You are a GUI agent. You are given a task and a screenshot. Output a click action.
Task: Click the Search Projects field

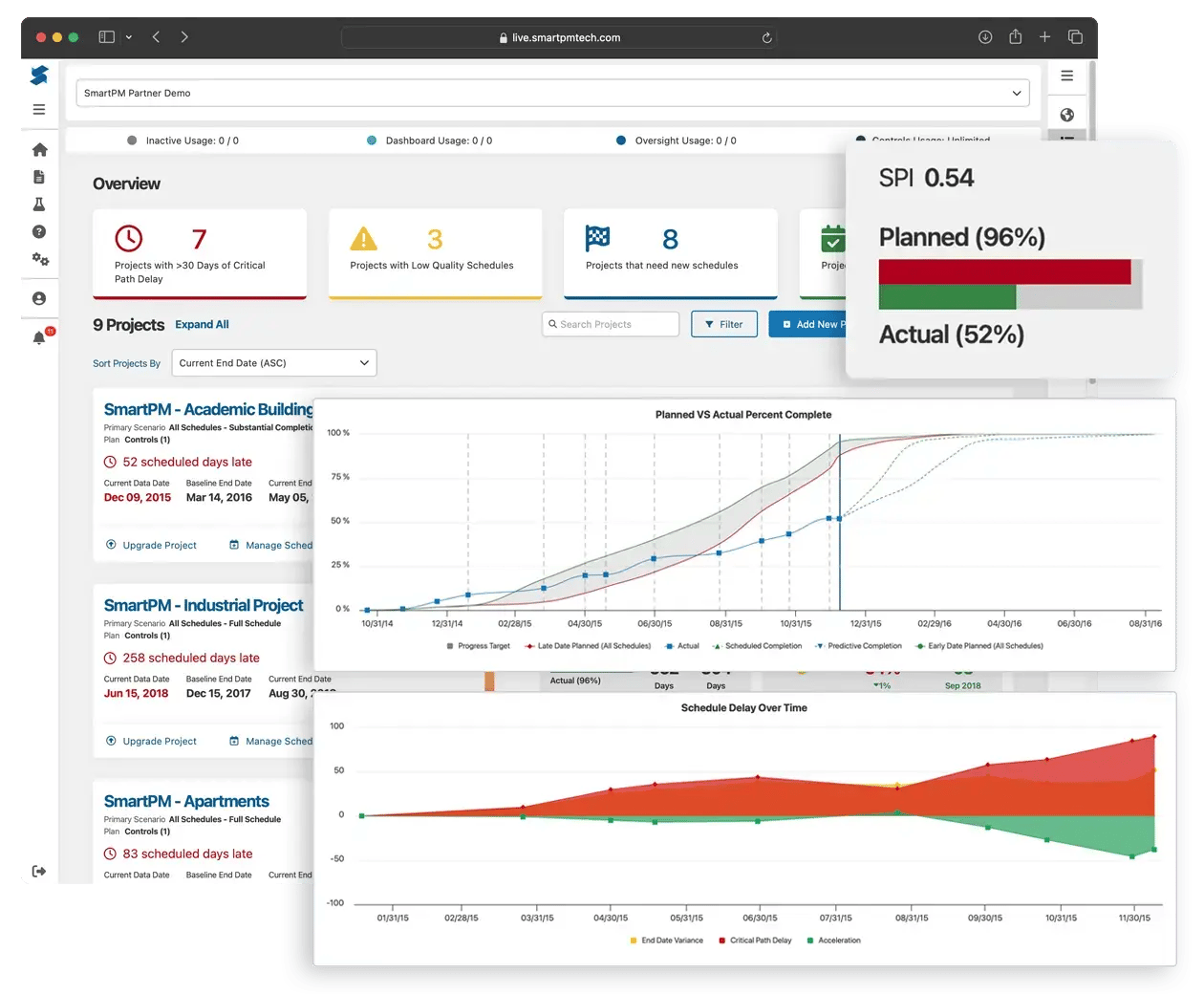tap(611, 324)
